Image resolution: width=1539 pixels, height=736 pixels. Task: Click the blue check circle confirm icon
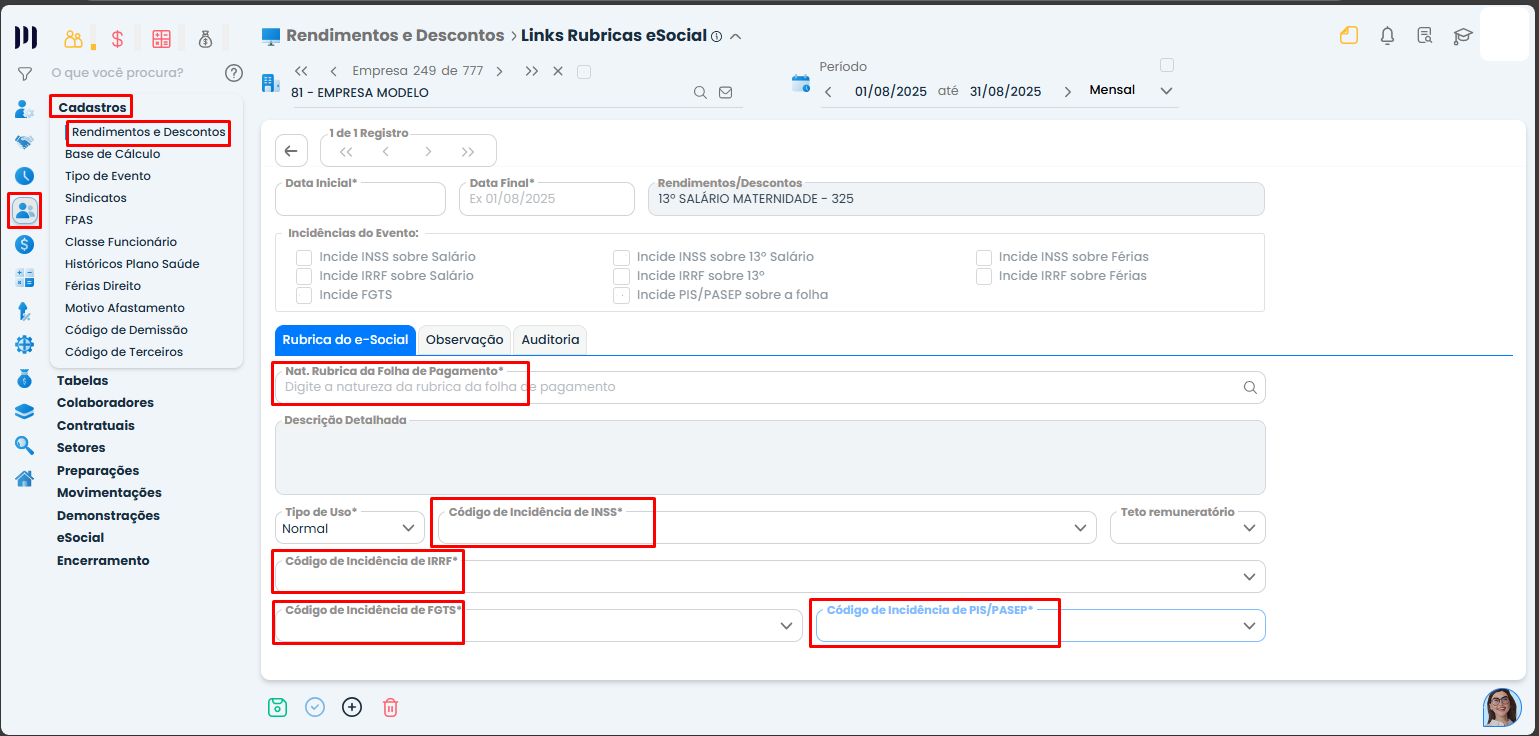click(x=315, y=707)
